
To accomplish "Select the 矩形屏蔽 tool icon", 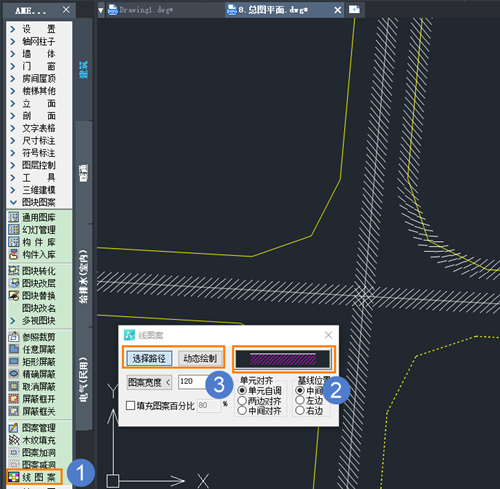I will [14, 362].
